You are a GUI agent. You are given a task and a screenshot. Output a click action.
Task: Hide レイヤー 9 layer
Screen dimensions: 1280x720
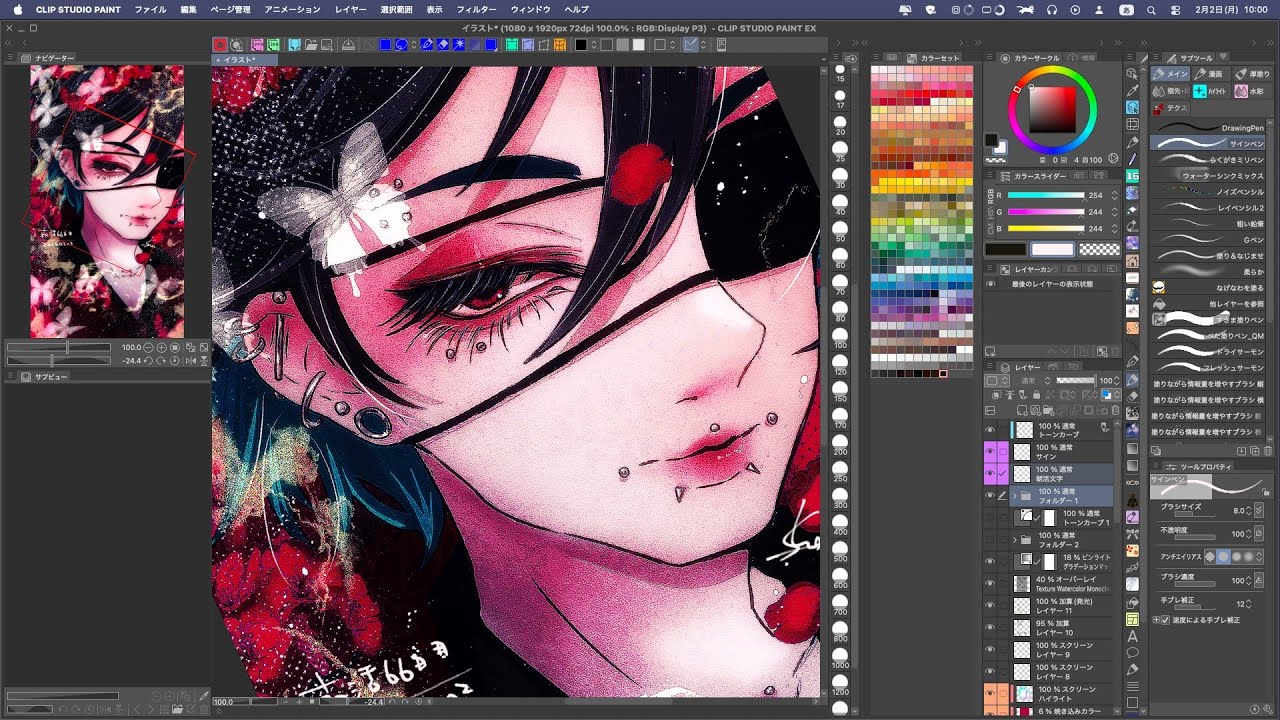coord(990,650)
